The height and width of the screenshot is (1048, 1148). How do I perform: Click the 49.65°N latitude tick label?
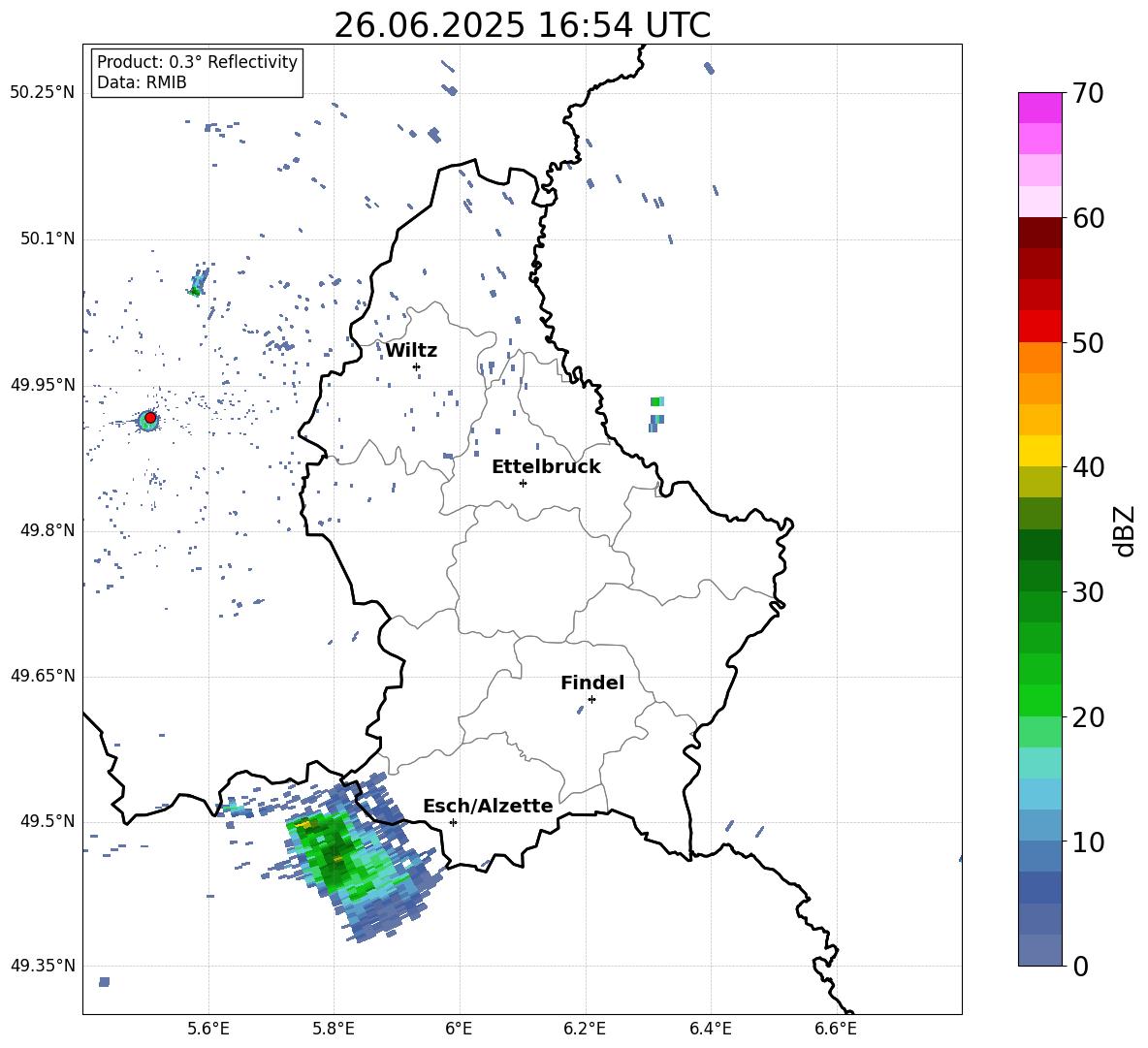point(43,676)
